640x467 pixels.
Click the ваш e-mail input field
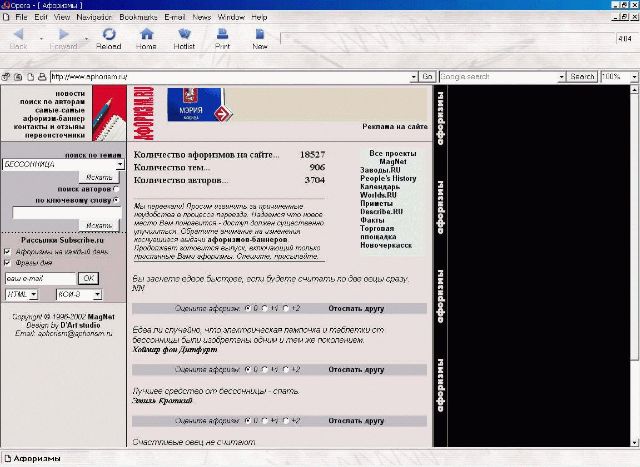(40, 278)
